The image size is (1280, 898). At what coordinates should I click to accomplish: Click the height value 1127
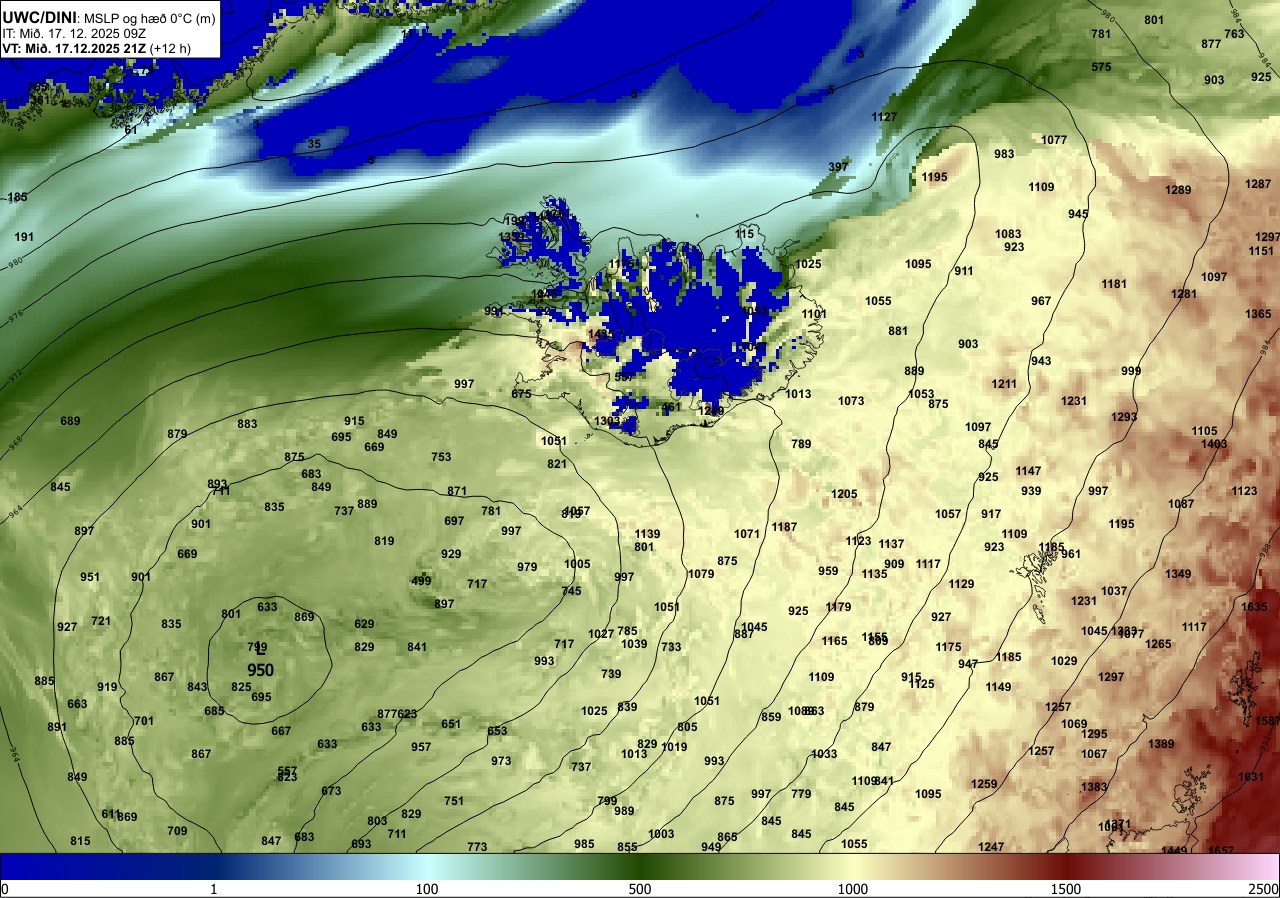pos(884,117)
